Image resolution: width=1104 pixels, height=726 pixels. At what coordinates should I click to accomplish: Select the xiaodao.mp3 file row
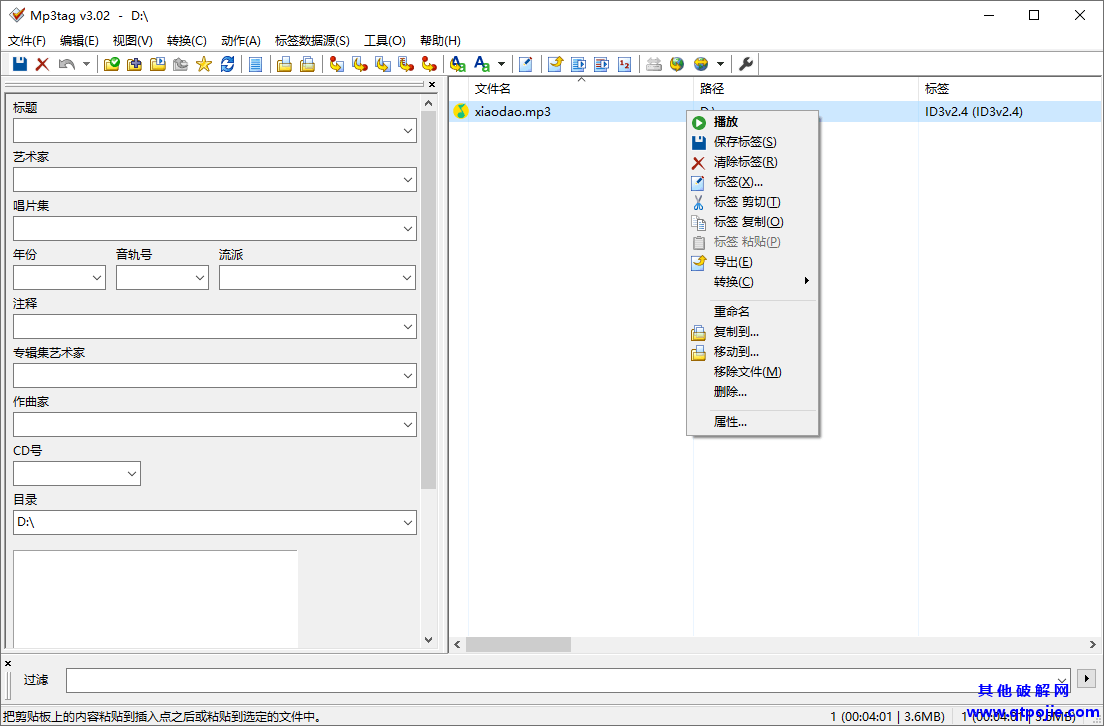coord(775,111)
